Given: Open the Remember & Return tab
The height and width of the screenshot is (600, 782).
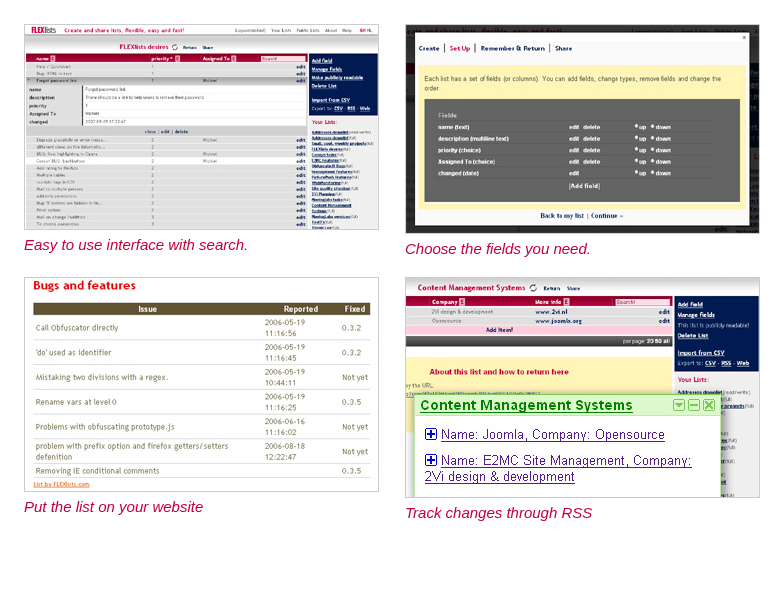Looking at the screenshot, I should [513, 48].
